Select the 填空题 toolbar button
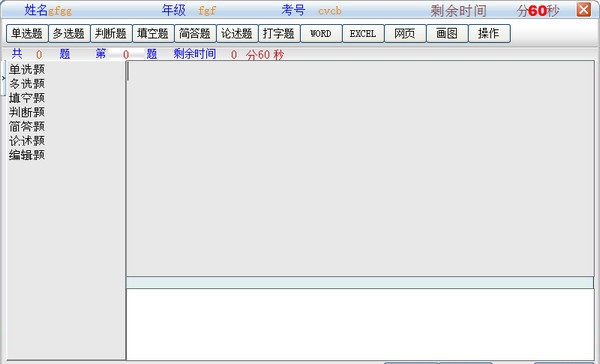 click(153, 34)
